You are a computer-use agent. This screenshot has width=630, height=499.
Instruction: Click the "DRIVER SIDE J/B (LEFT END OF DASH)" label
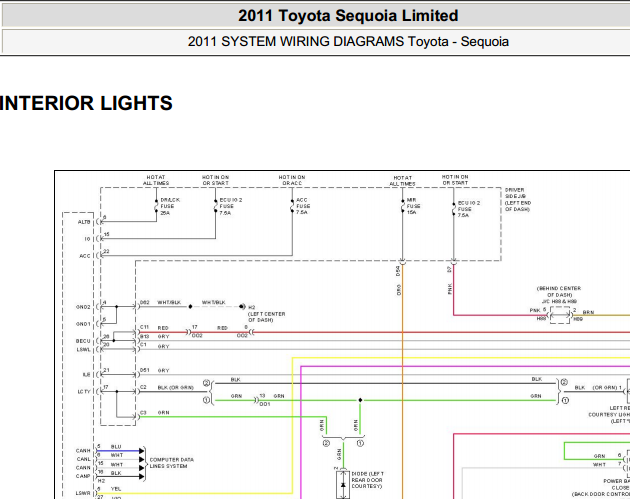pos(518,200)
